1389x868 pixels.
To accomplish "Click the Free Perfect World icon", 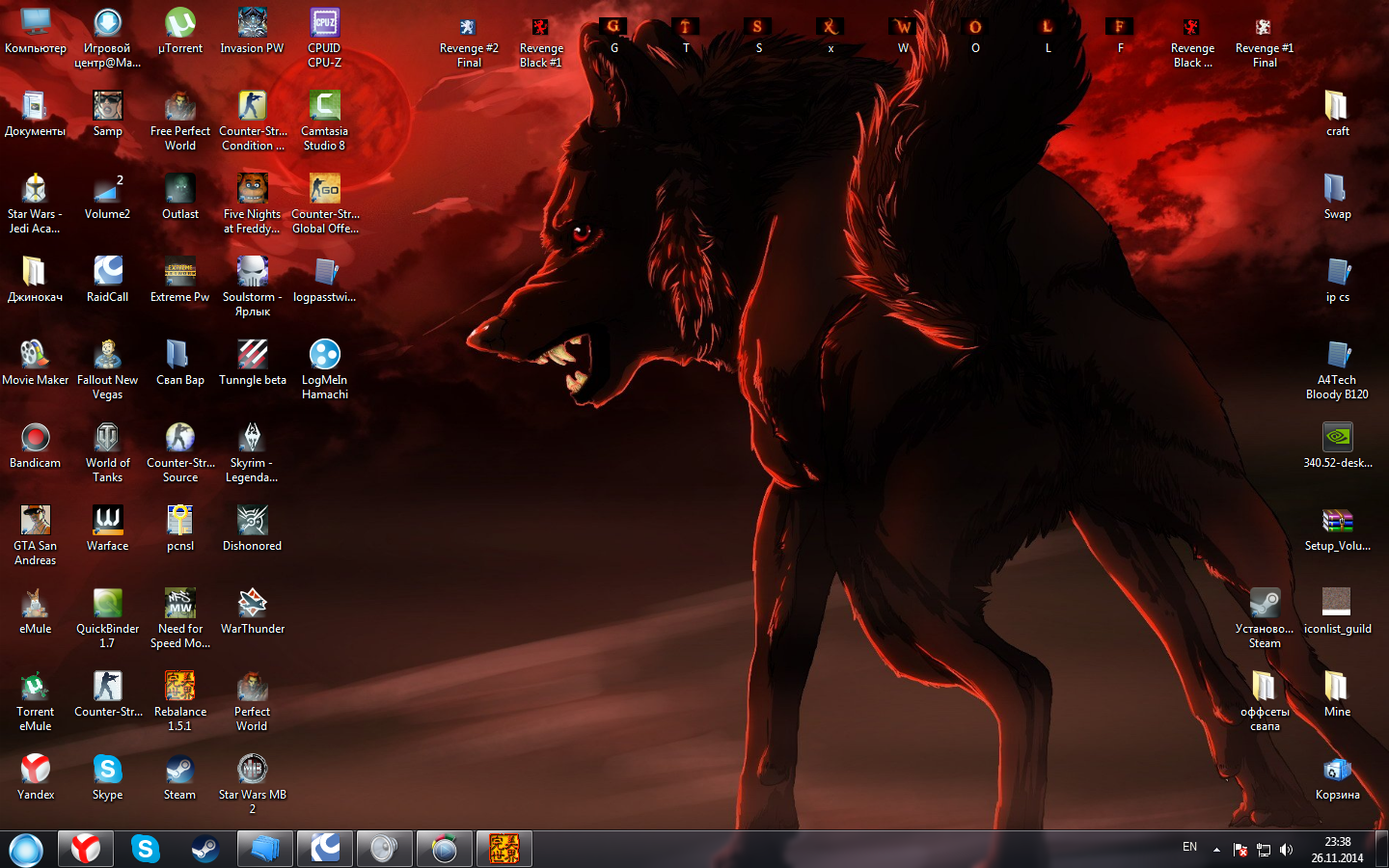I will pos(180,122).
